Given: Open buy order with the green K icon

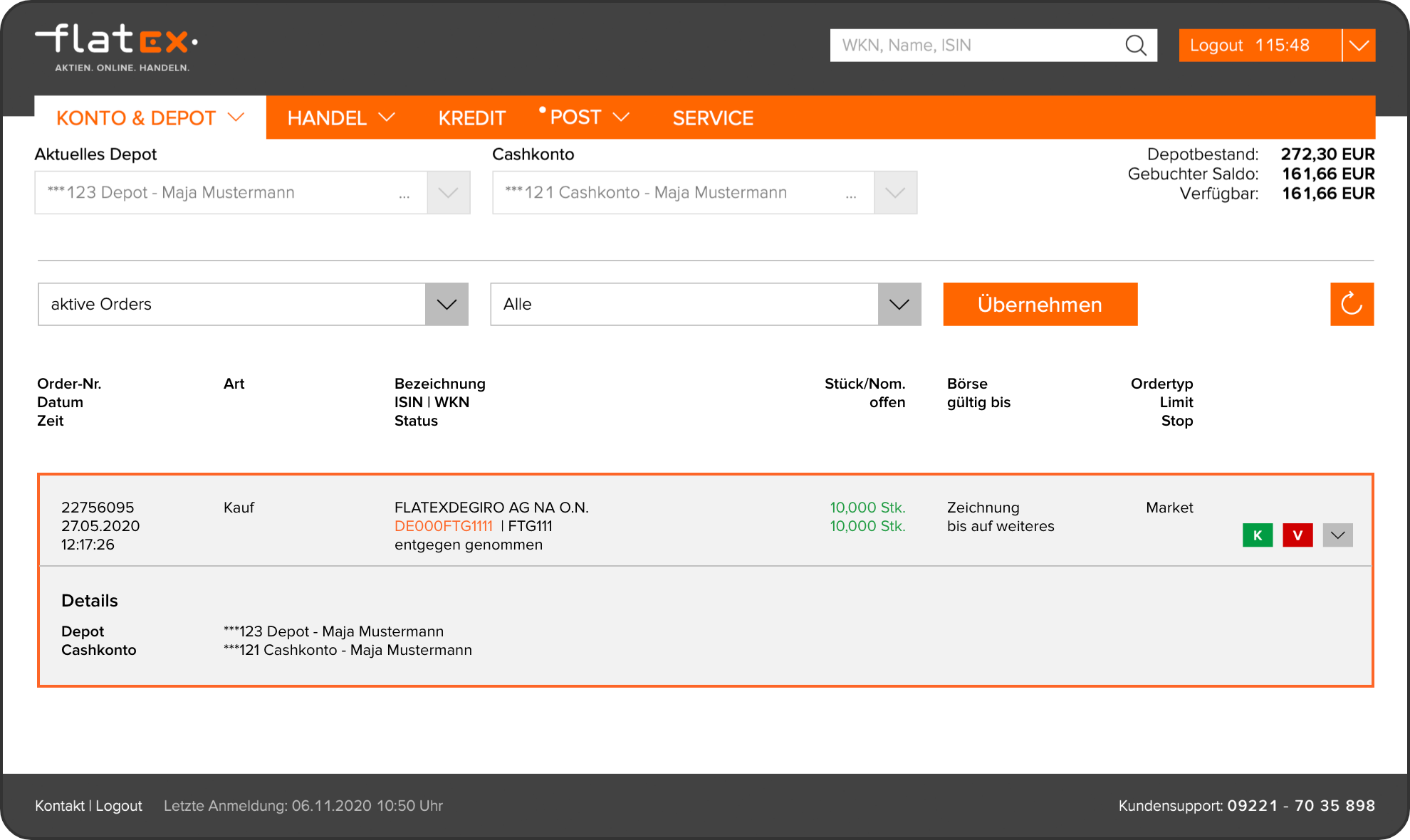Looking at the screenshot, I should [x=1258, y=535].
